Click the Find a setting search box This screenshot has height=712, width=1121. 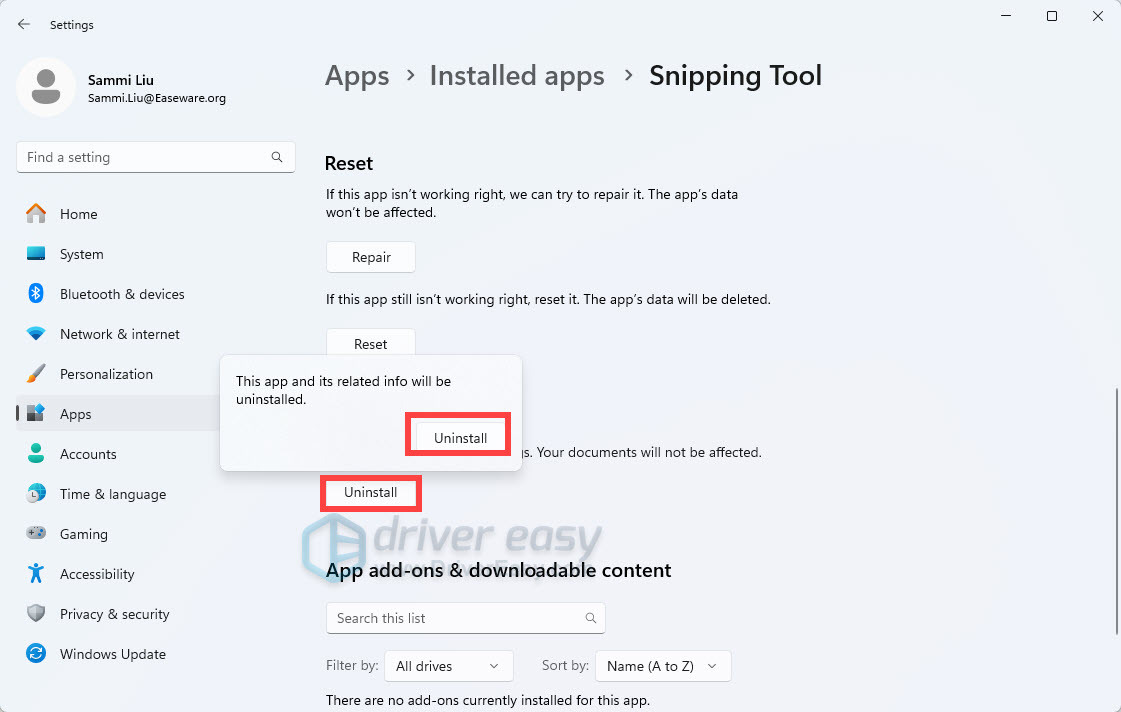point(145,157)
